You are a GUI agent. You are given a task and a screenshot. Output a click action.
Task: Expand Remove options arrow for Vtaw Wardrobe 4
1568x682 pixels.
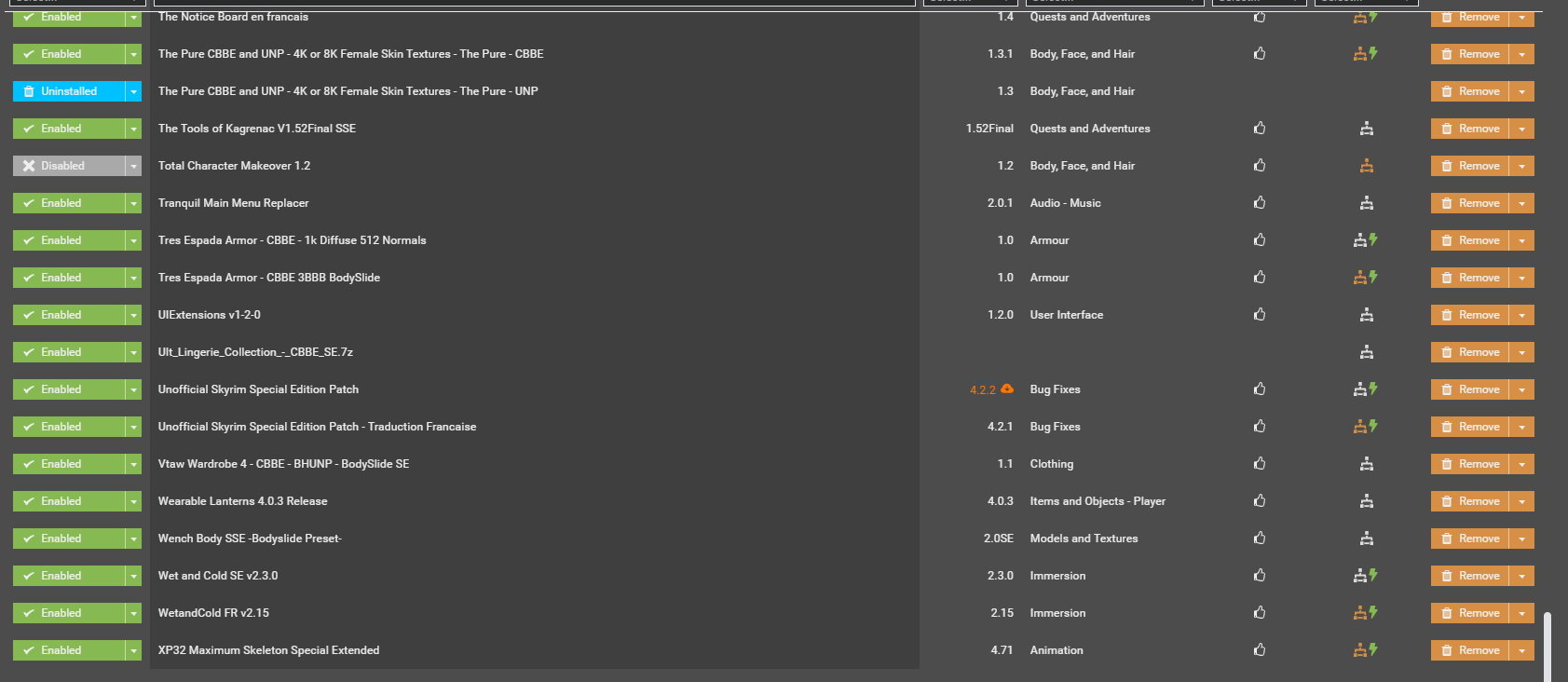coord(1521,464)
